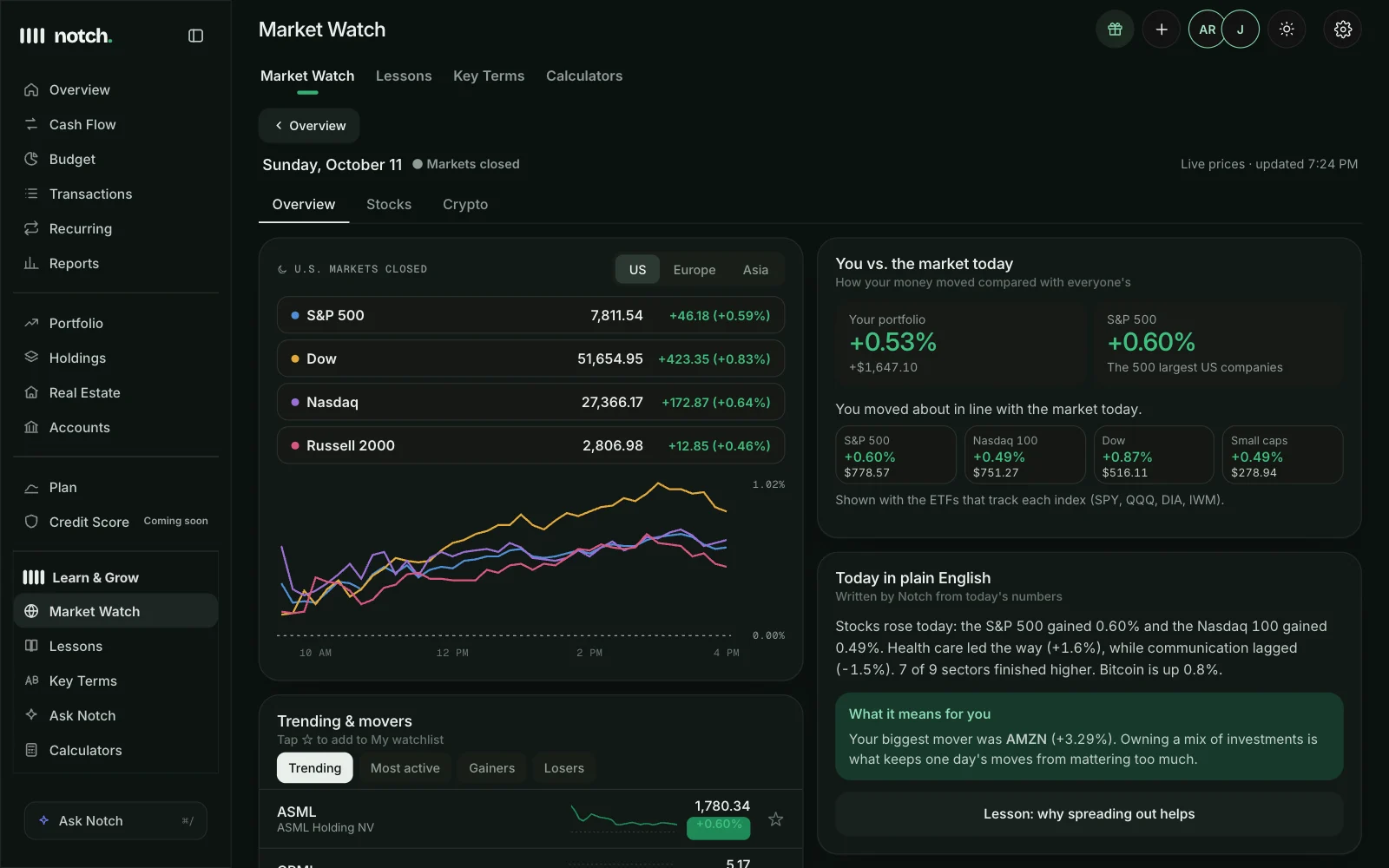Select Europe markets region
Screen dimensions: 1389x868
point(694,269)
